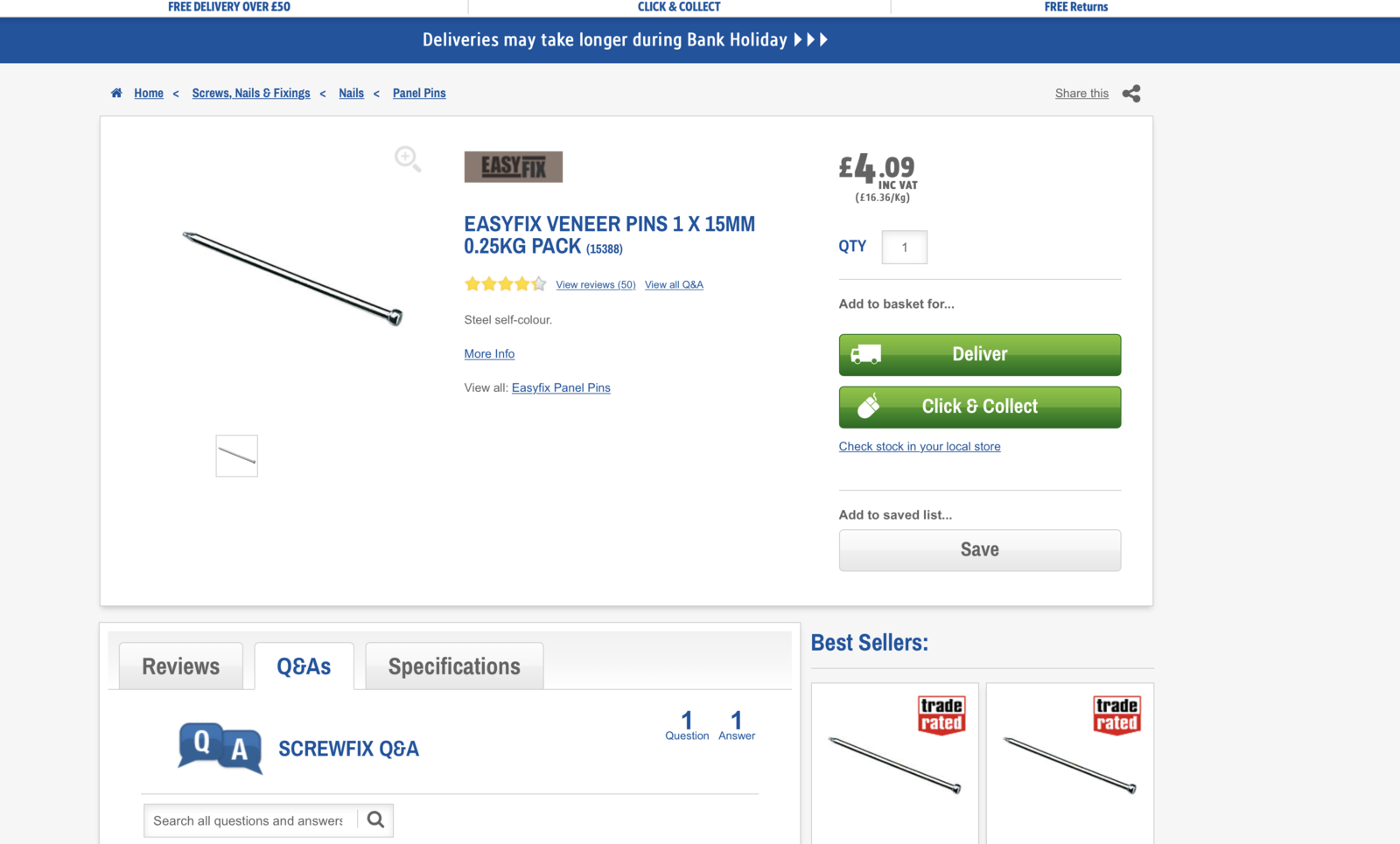Image resolution: width=1400 pixels, height=844 pixels.
Task: Go to Panel Pins breadcrumb link
Action: click(x=419, y=94)
